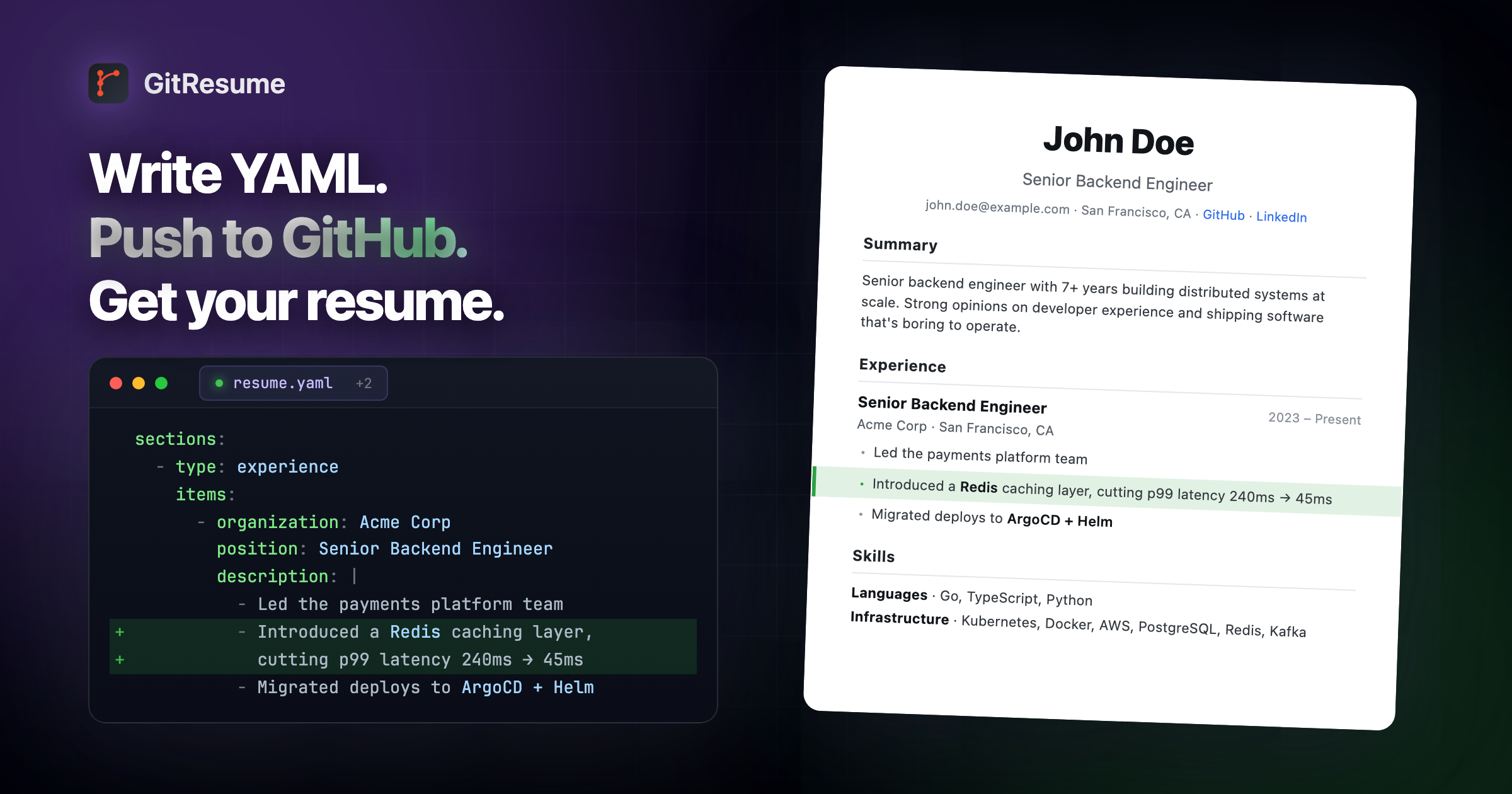Click the Skills section heading
Viewport: 1512px width, 794px height.
pyautogui.click(x=873, y=556)
